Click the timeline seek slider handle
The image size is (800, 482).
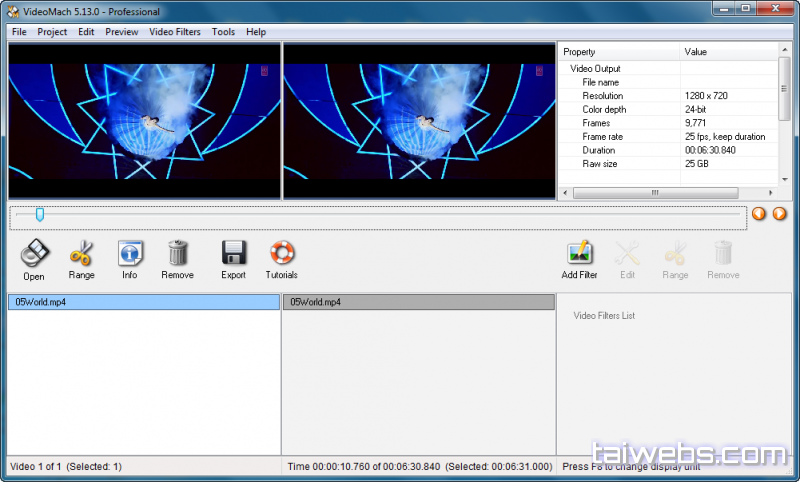39,213
